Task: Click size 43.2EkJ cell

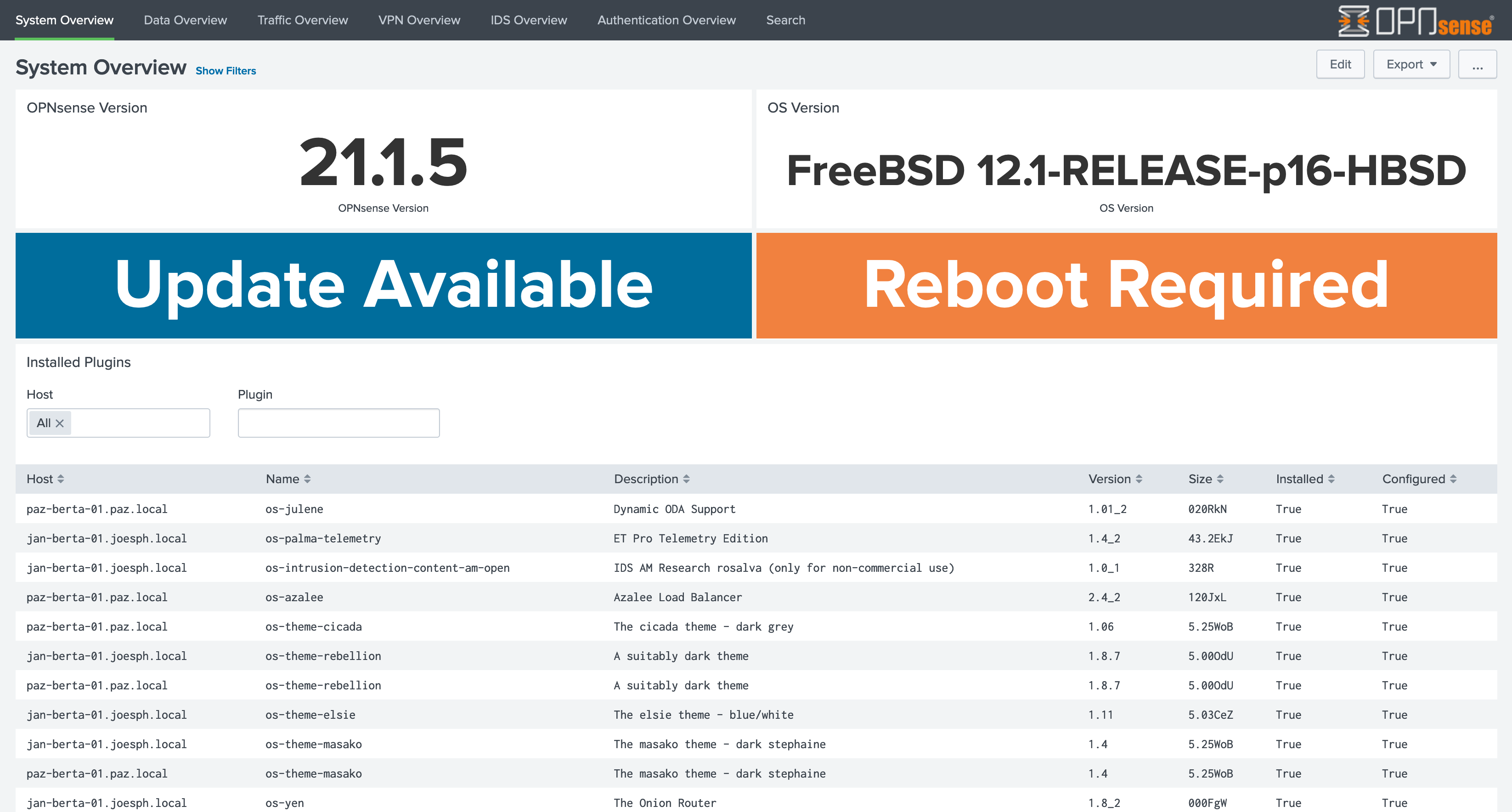Action: tap(1210, 538)
